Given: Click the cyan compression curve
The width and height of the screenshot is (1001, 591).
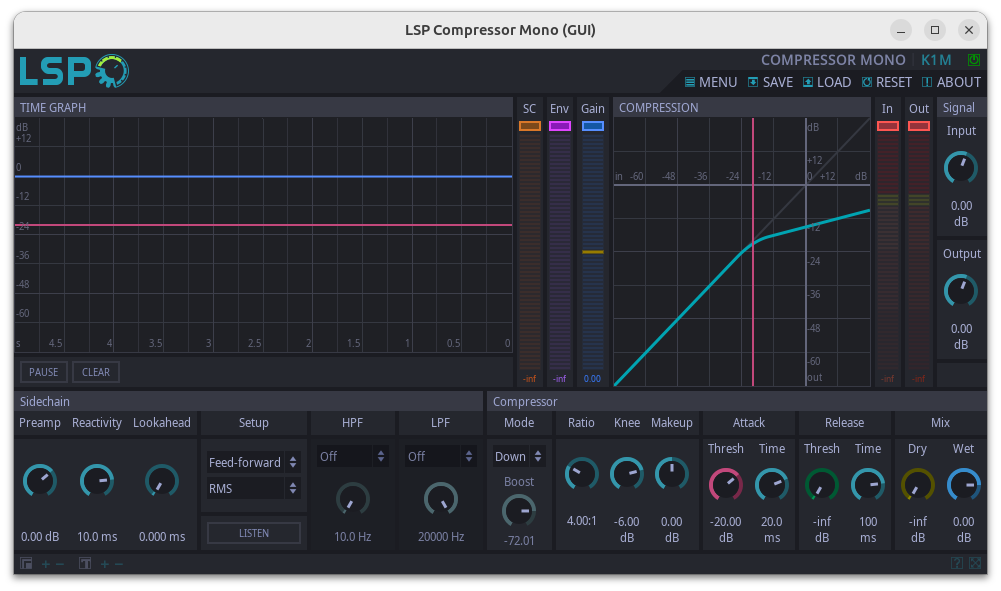Looking at the screenshot, I should (x=742, y=253).
